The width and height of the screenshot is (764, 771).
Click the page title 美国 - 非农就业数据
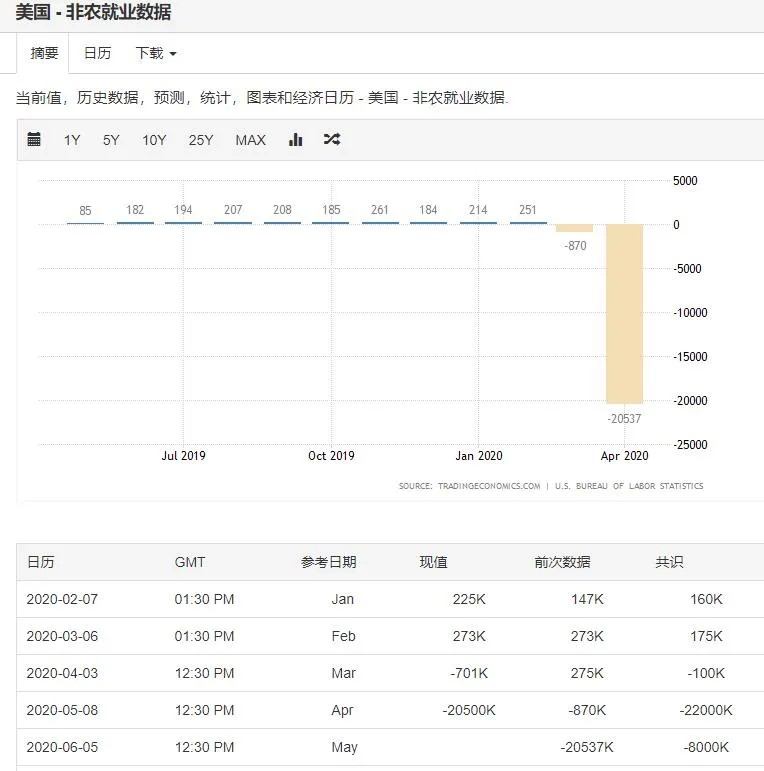point(93,12)
